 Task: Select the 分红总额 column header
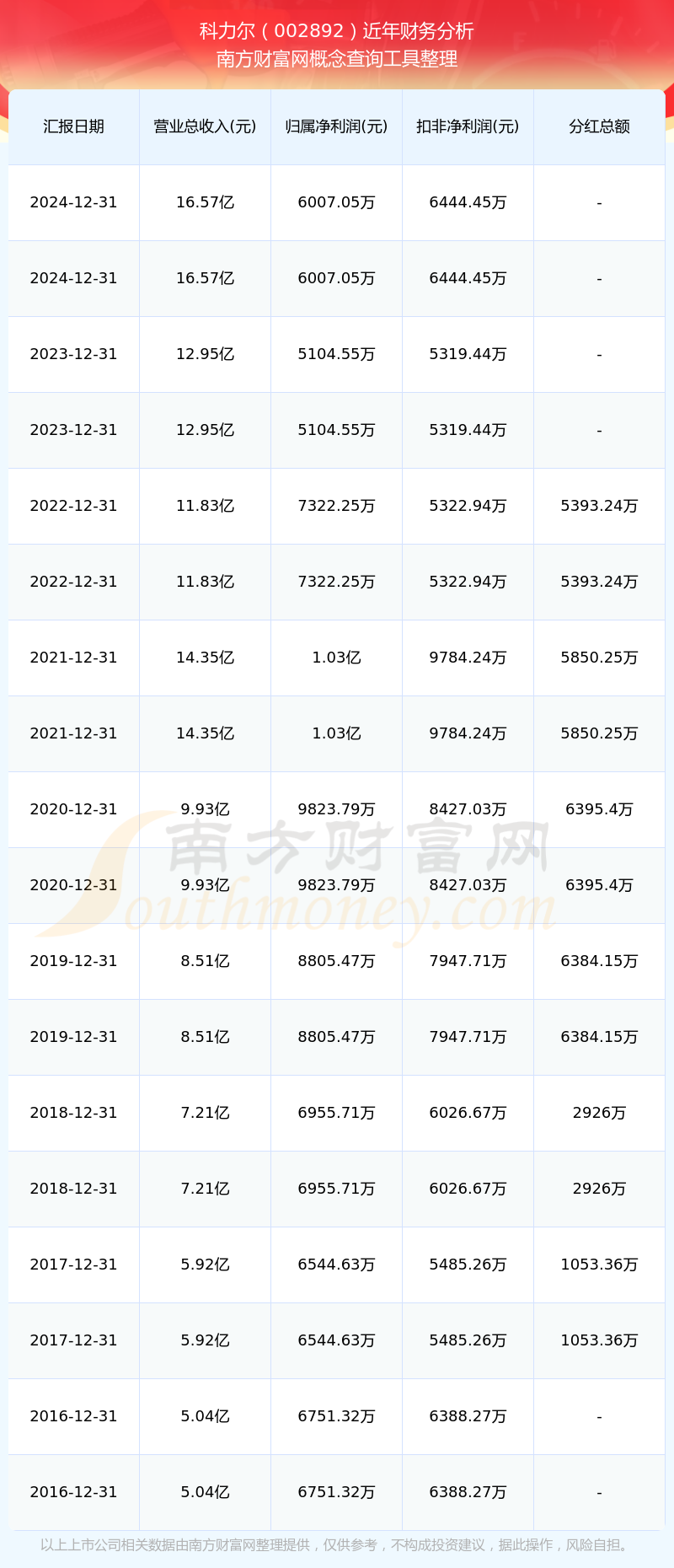[599, 126]
